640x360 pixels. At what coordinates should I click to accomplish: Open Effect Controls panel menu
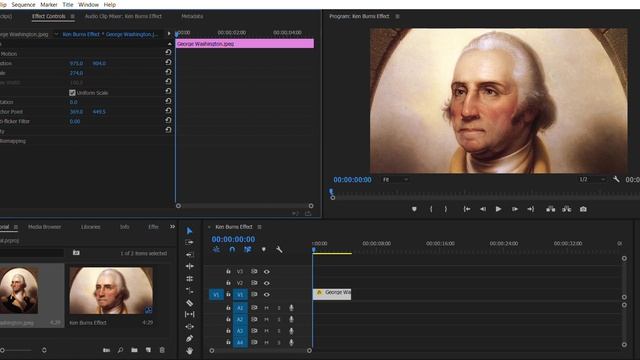pos(73,16)
